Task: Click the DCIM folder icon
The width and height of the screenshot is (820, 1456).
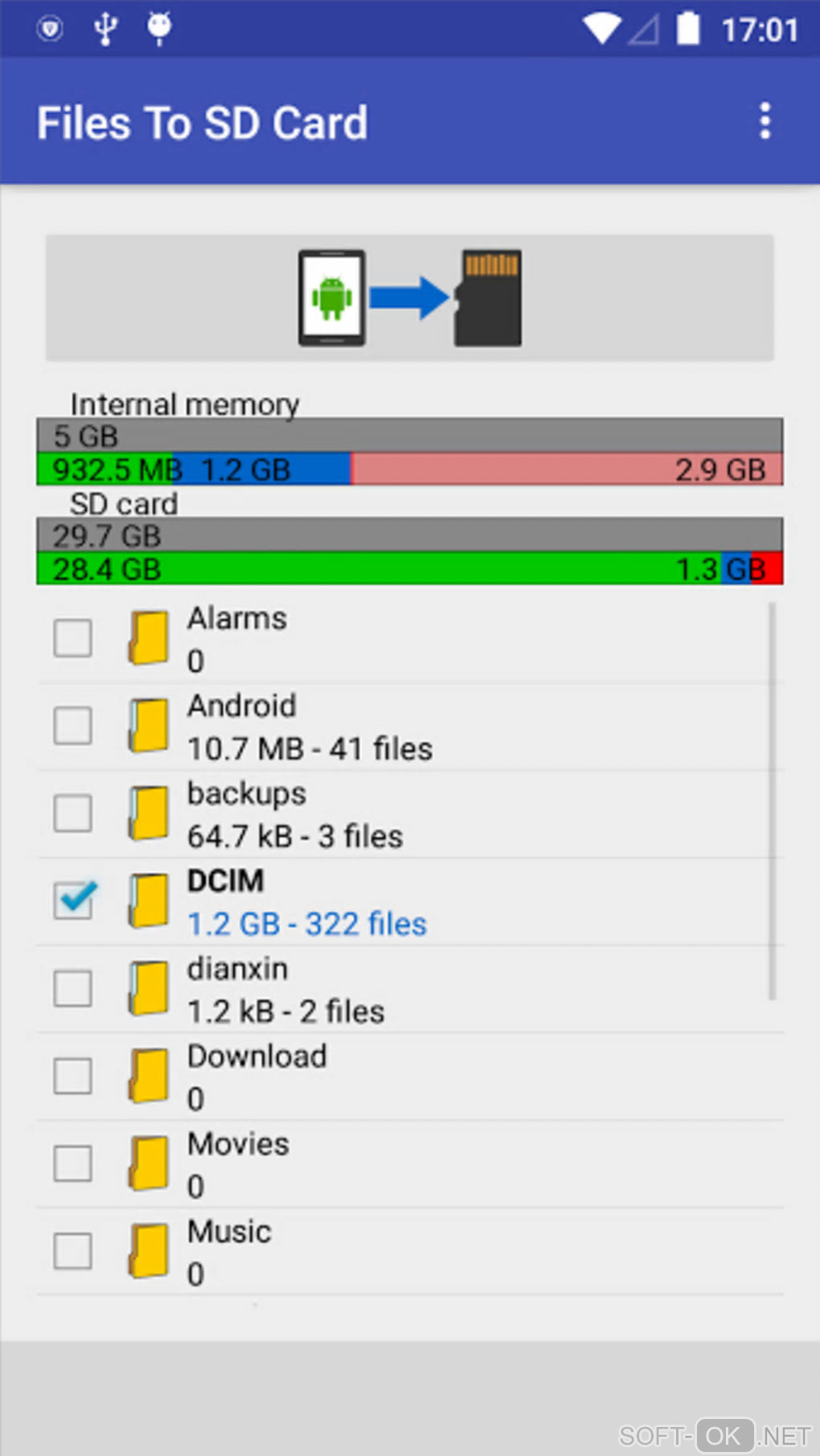Action: tap(149, 900)
